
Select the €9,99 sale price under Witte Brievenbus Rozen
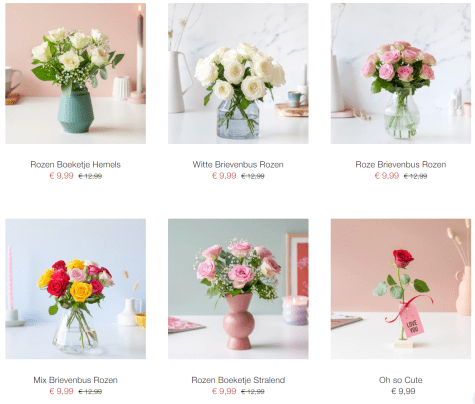click(224, 176)
